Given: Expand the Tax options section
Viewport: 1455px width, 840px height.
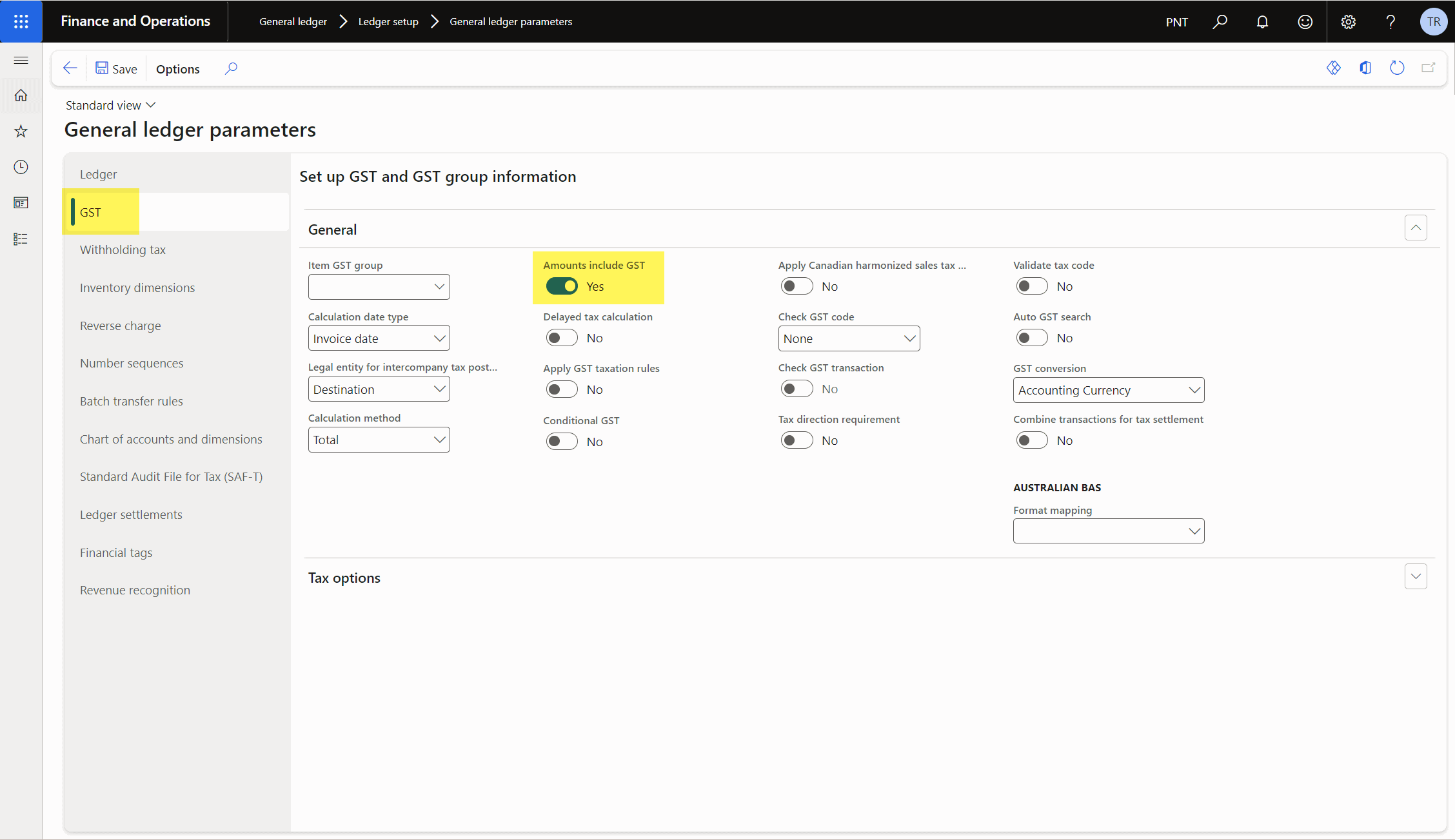Looking at the screenshot, I should [x=1416, y=576].
